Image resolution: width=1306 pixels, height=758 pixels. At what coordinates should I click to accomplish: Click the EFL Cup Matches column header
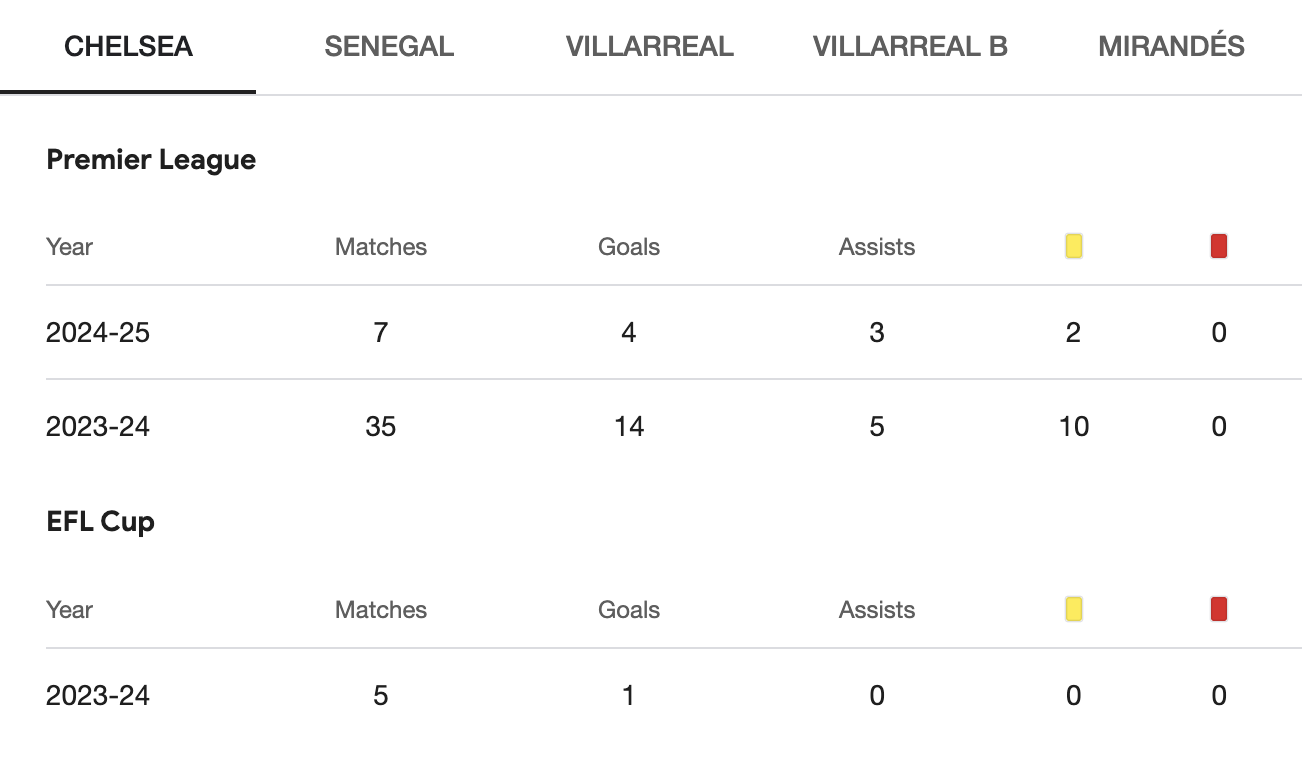381,610
